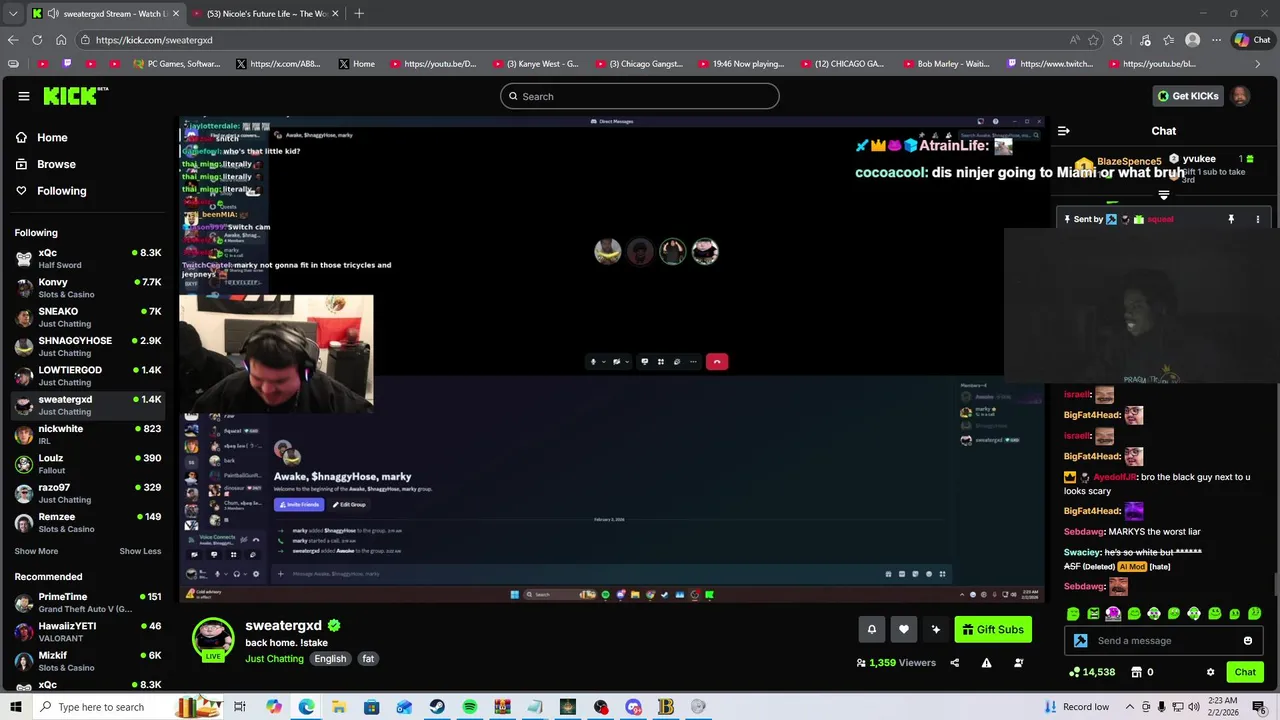The height and width of the screenshot is (720, 1280).
Task: Open the user profile avatar menu
Action: click(x=1240, y=96)
